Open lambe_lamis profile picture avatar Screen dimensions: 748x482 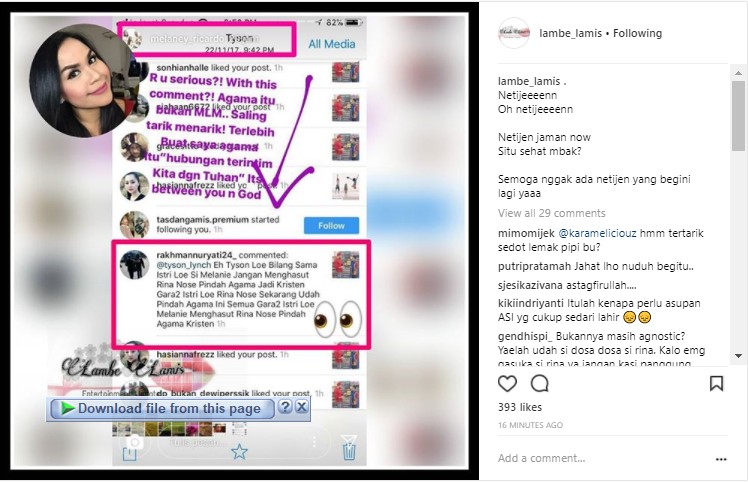(514, 33)
